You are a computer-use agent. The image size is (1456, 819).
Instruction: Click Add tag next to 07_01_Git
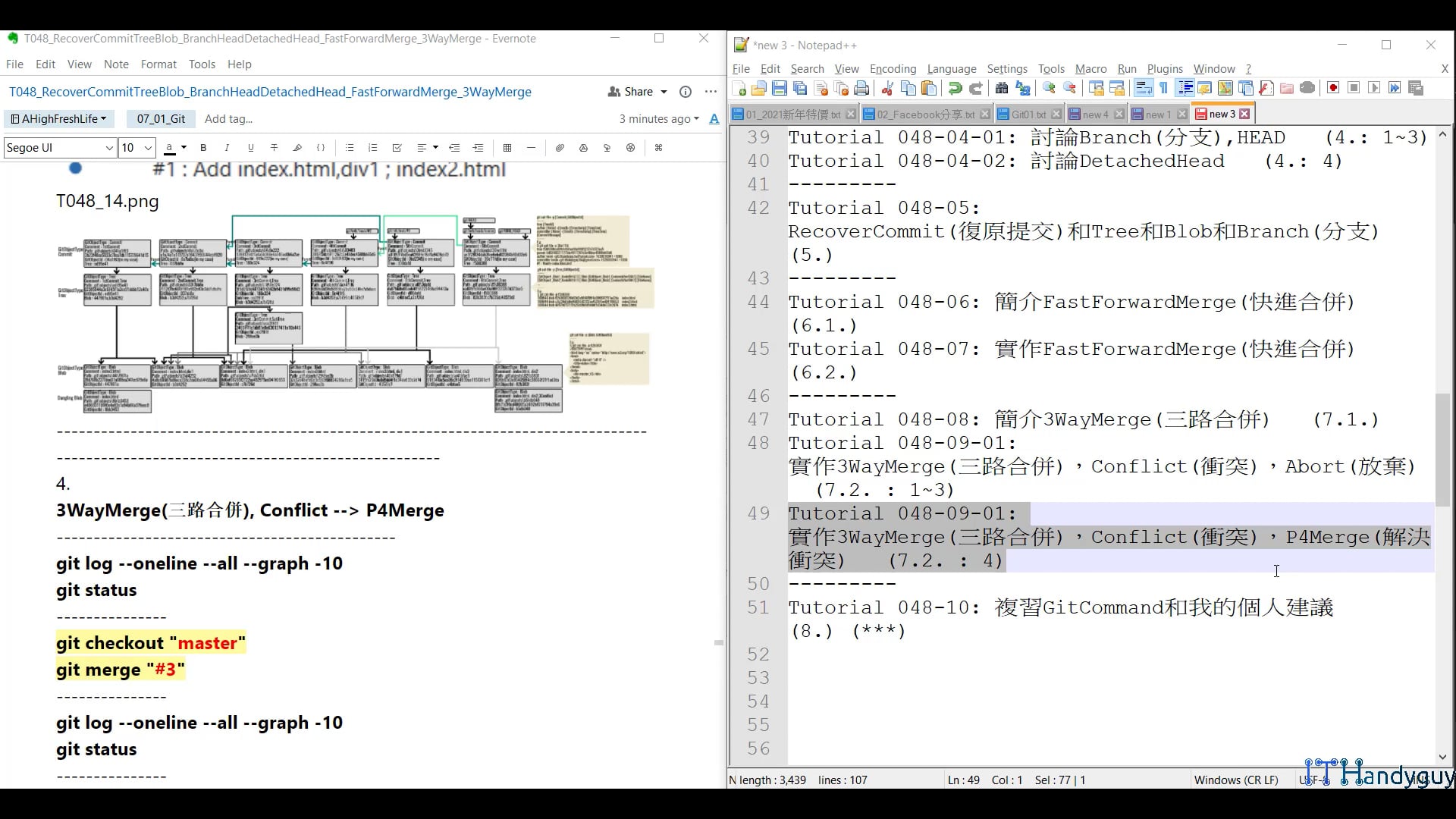(228, 118)
